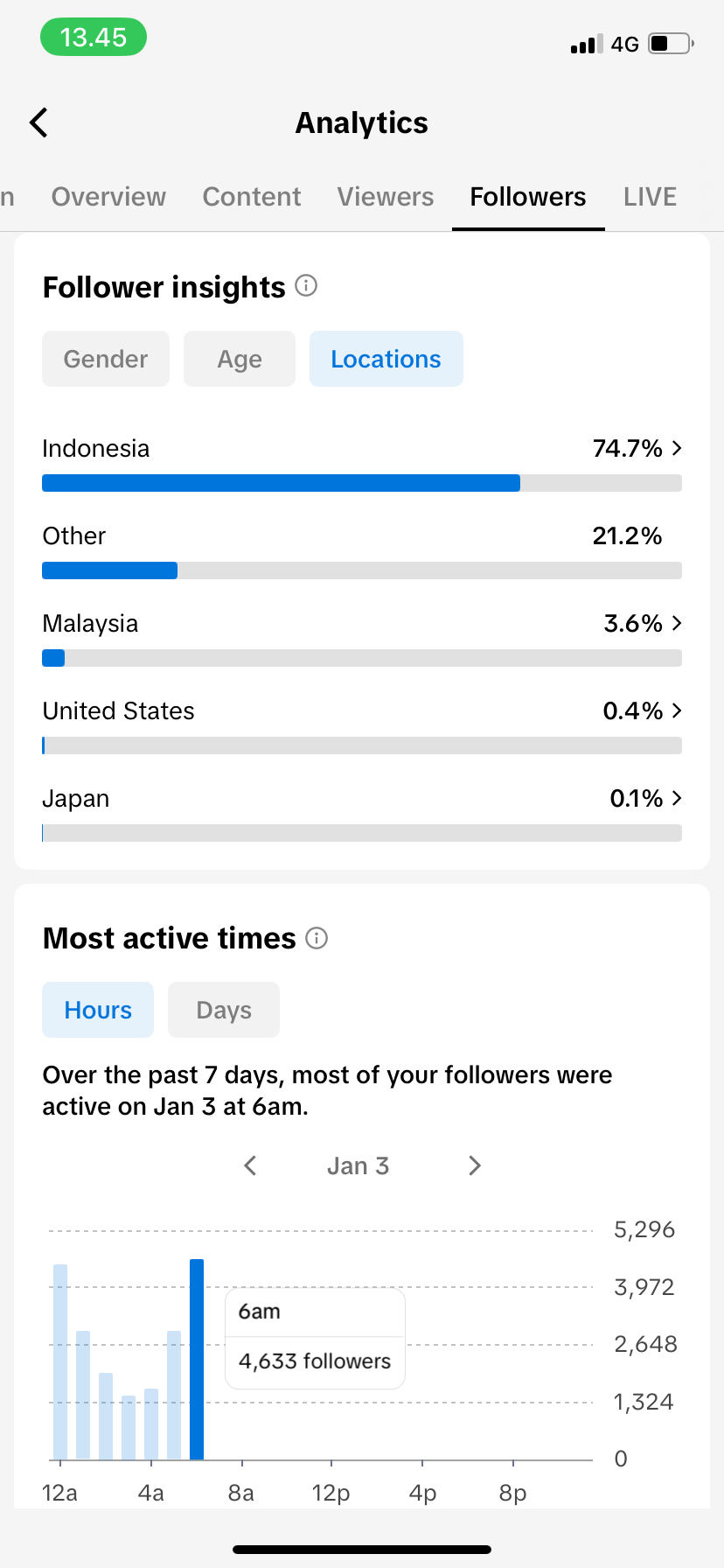724x1568 pixels.
Task: Select the Hours view button
Action: (x=98, y=1010)
